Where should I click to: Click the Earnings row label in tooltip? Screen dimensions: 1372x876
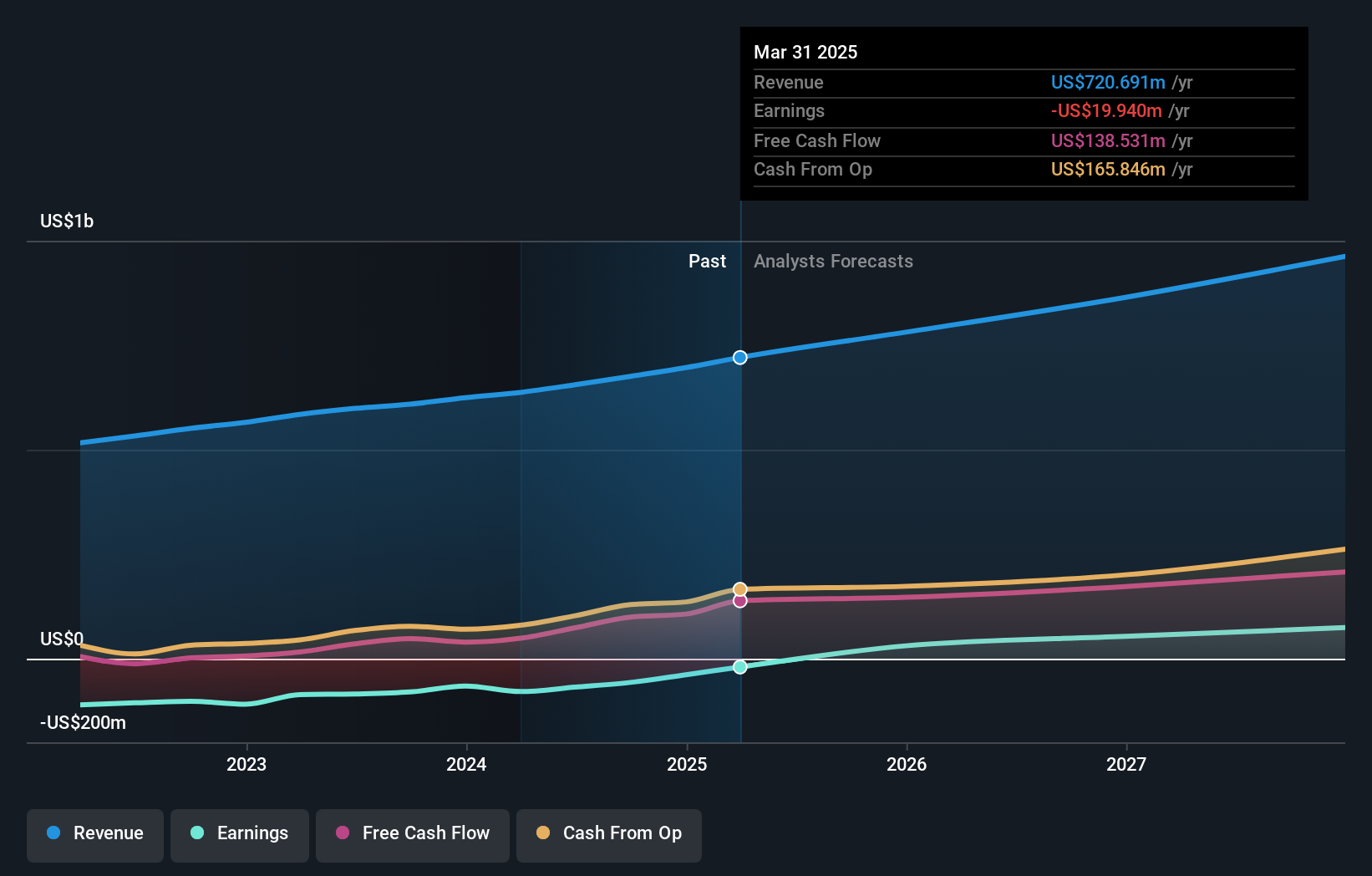789,110
